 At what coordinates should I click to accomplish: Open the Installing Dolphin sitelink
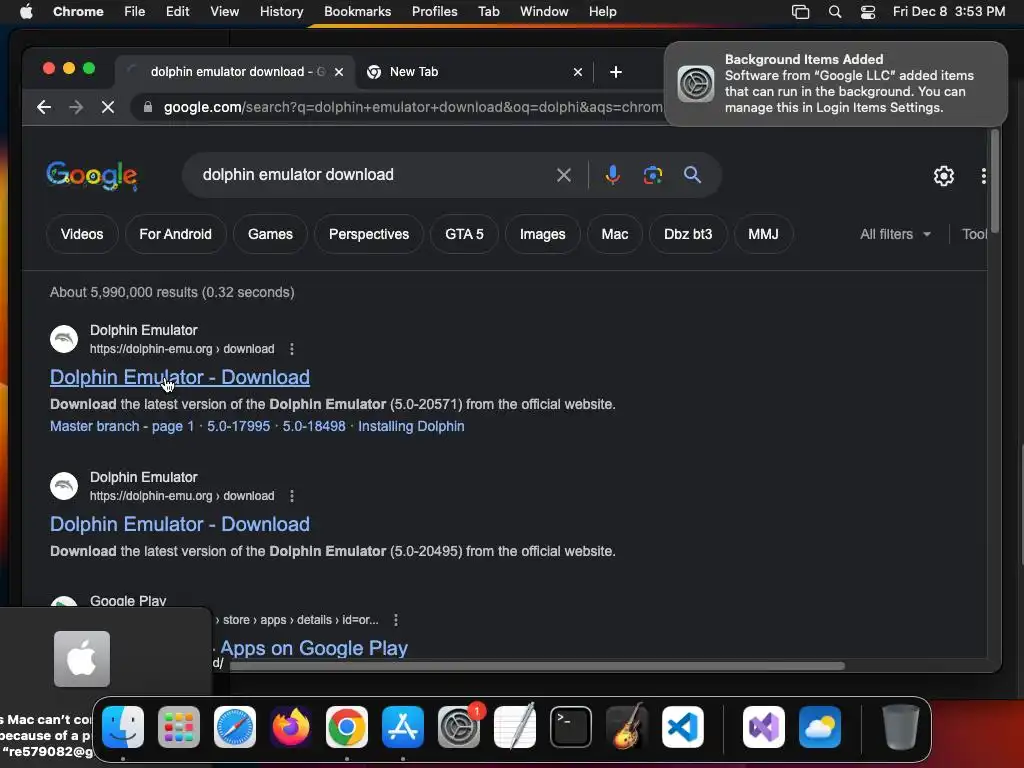411,426
